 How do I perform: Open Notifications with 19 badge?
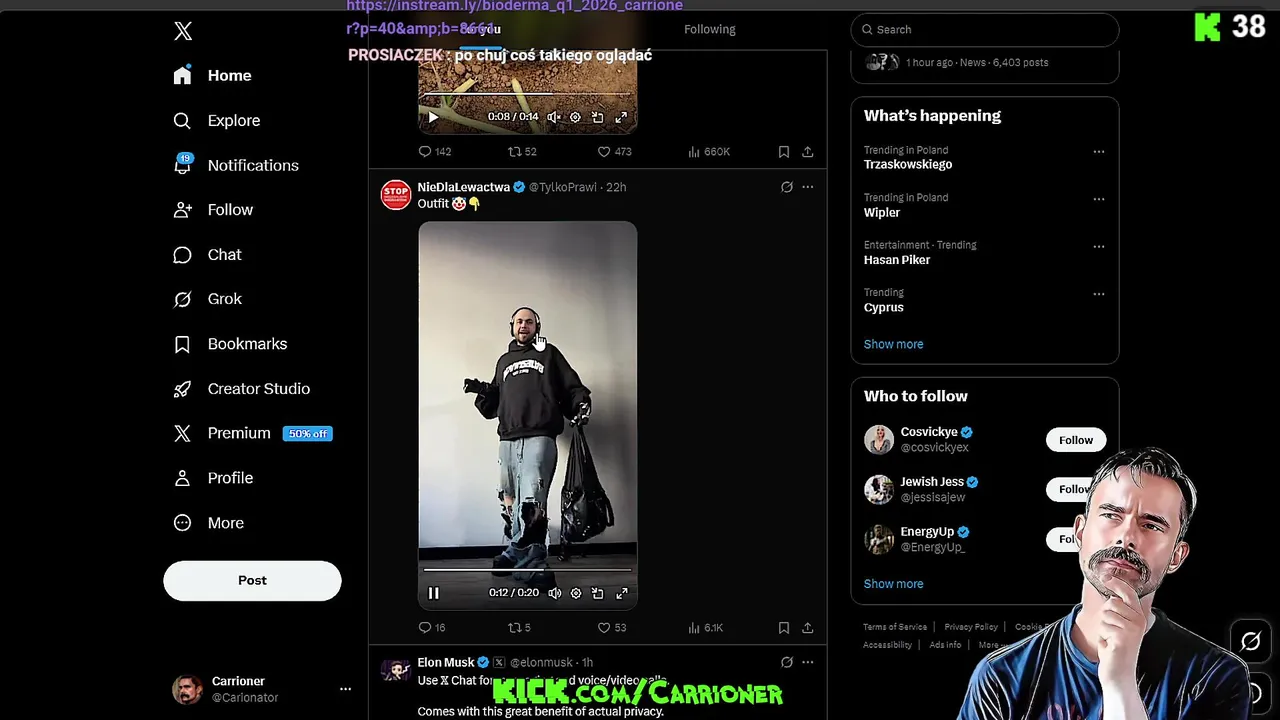click(236, 166)
